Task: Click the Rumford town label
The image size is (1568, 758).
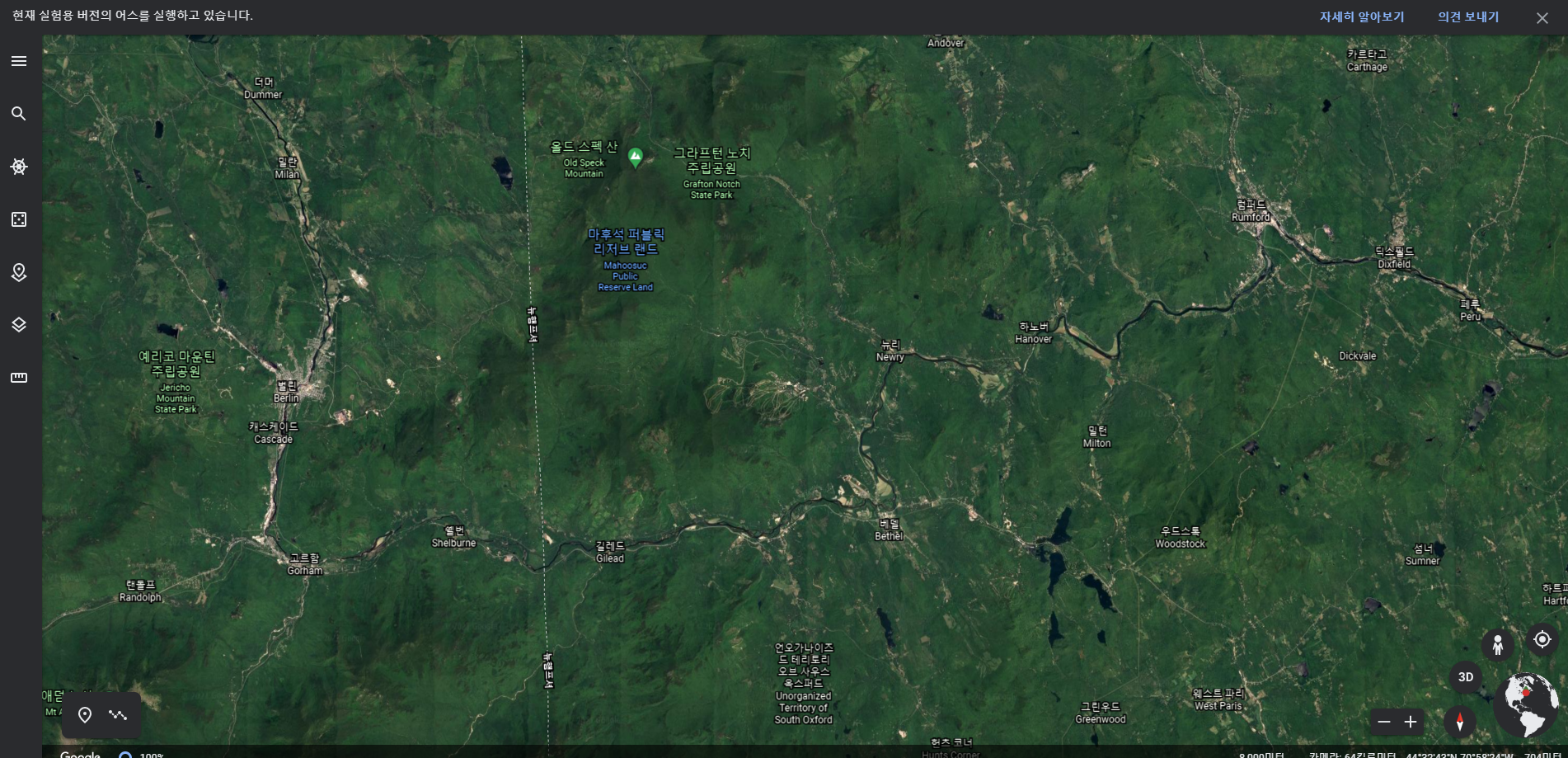Action: [1251, 211]
